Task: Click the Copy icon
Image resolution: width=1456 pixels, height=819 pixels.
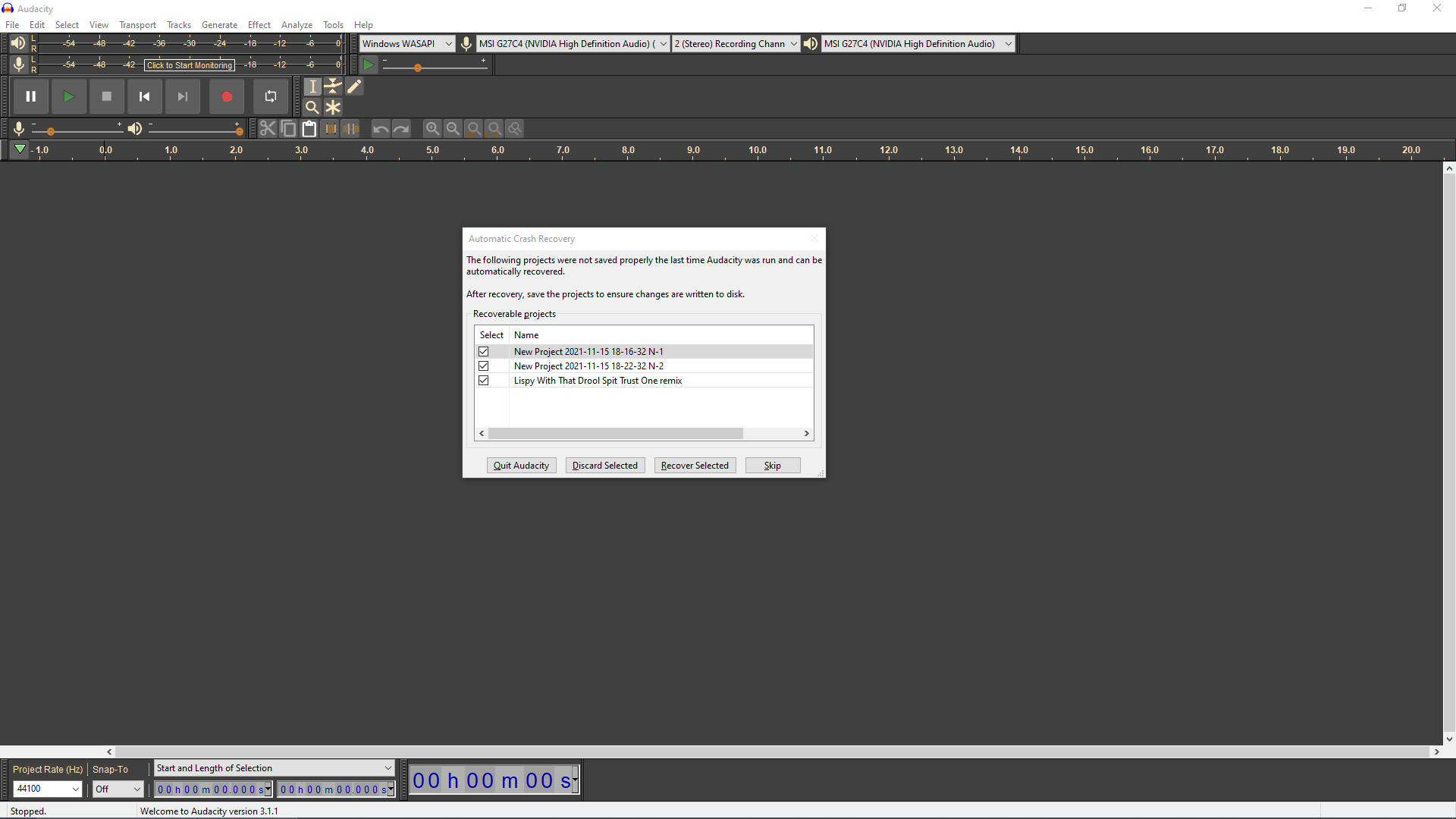Action: point(288,129)
